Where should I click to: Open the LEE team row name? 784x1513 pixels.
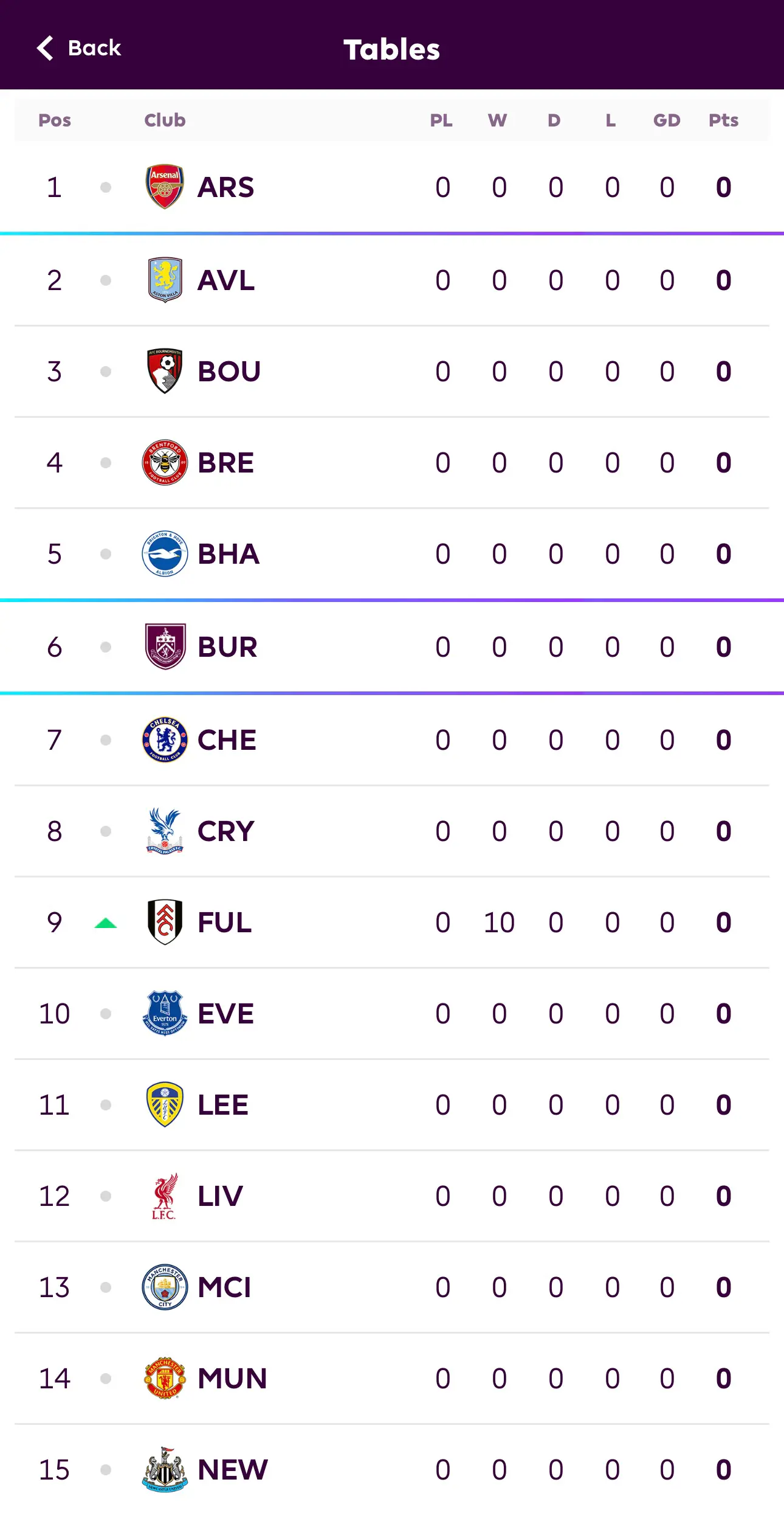tap(223, 1105)
